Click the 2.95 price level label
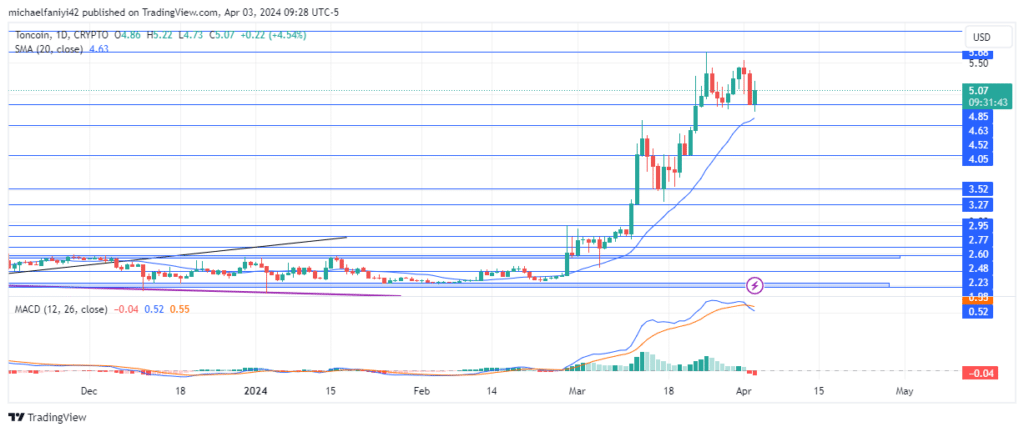The image size is (1024, 432). tap(978, 226)
